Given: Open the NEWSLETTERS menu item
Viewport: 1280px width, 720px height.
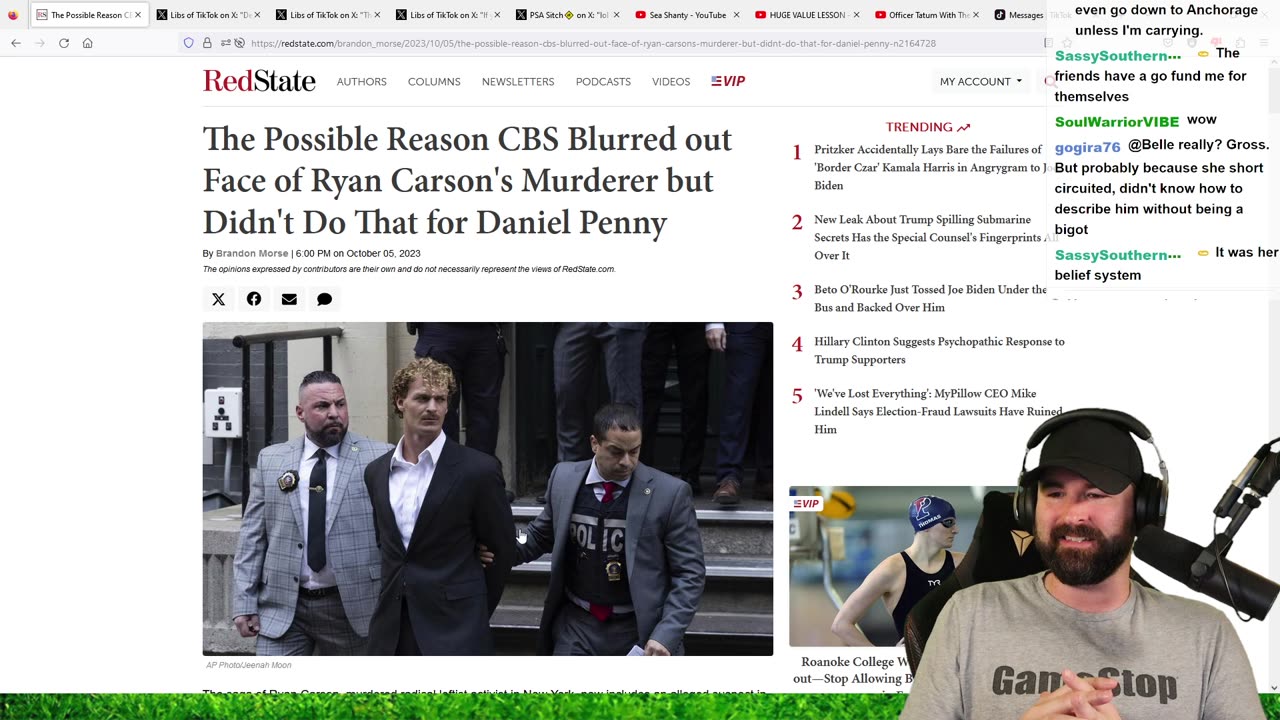Looking at the screenshot, I should click(518, 82).
